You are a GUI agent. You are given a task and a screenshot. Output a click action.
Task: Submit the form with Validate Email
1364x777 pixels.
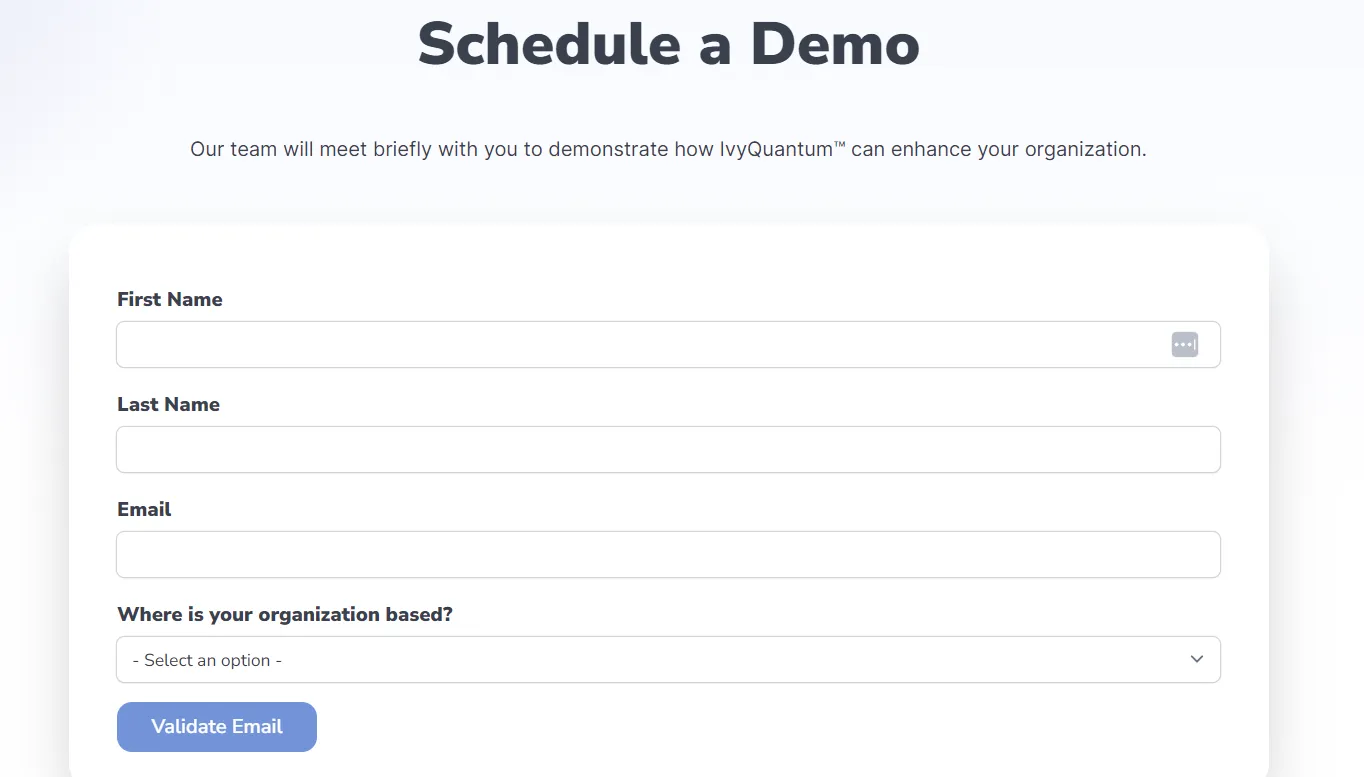coord(216,726)
